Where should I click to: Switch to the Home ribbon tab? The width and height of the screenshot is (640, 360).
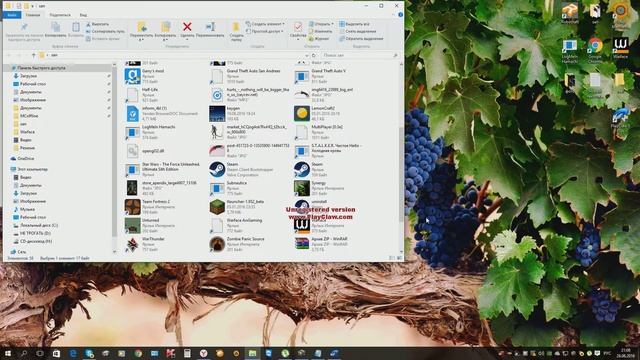point(33,15)
